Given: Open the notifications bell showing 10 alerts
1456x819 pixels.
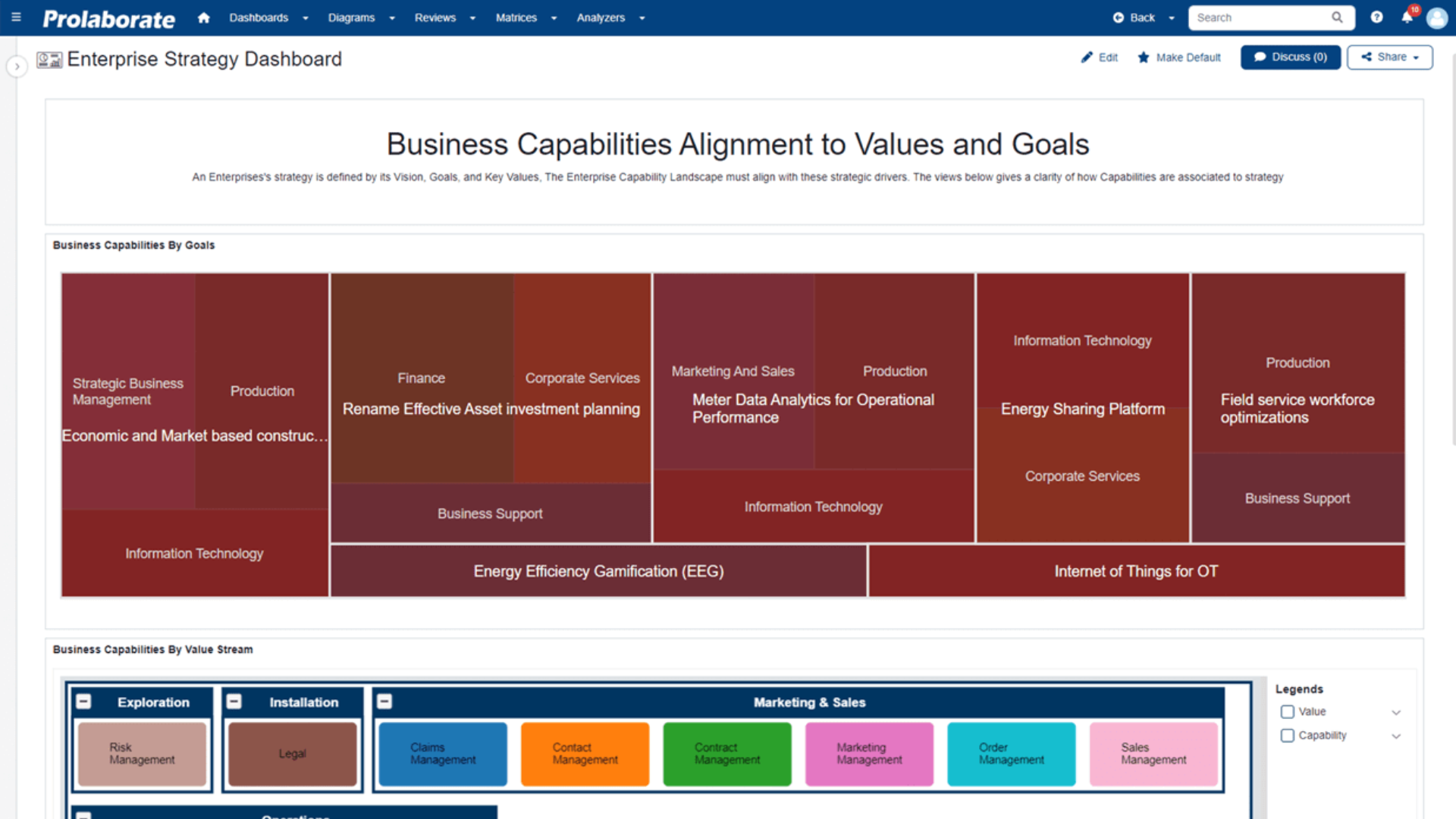Looking at the screenshot, I should point(1407,17).
